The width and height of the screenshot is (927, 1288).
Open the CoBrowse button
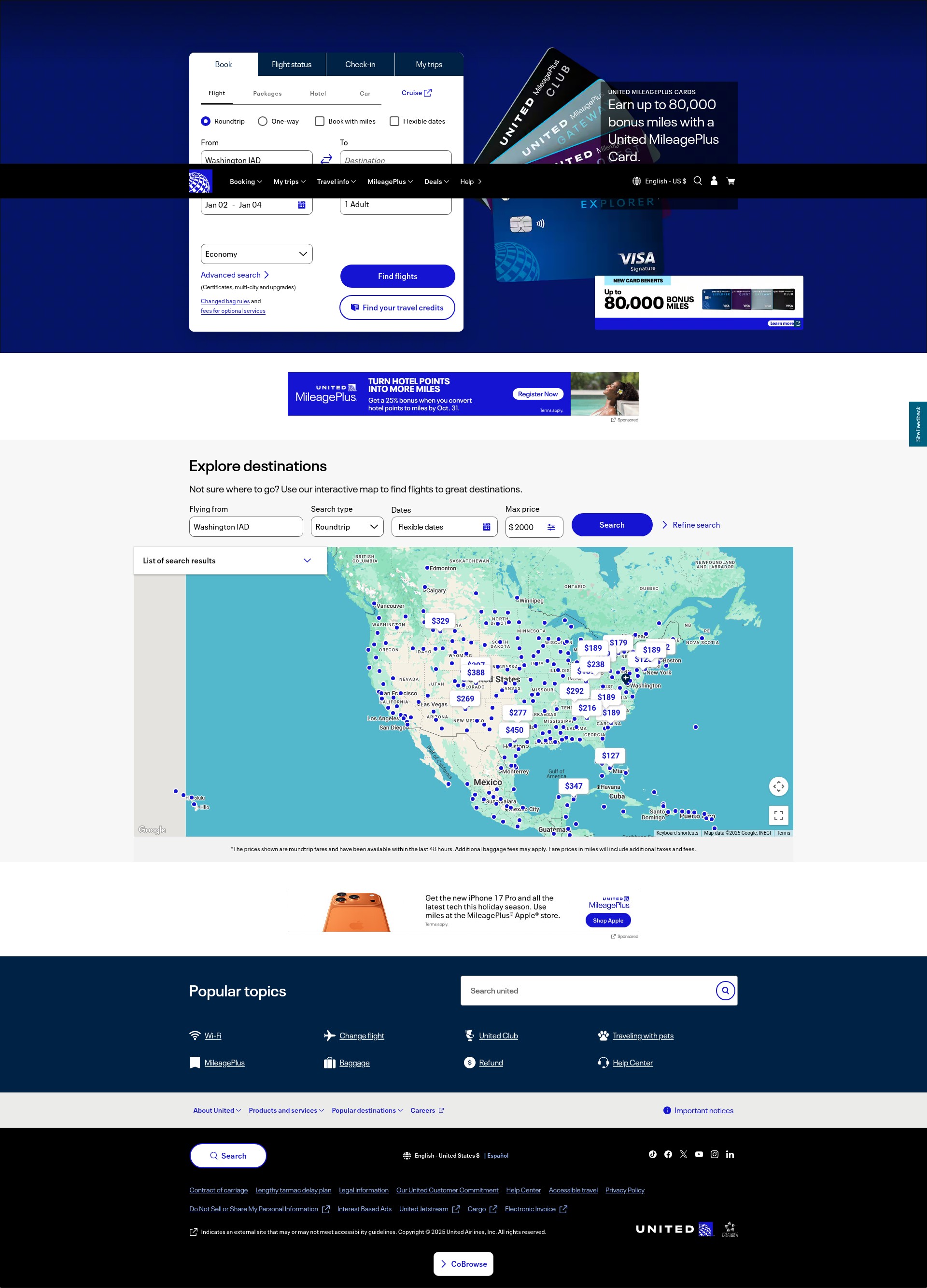coord(463,1263)
